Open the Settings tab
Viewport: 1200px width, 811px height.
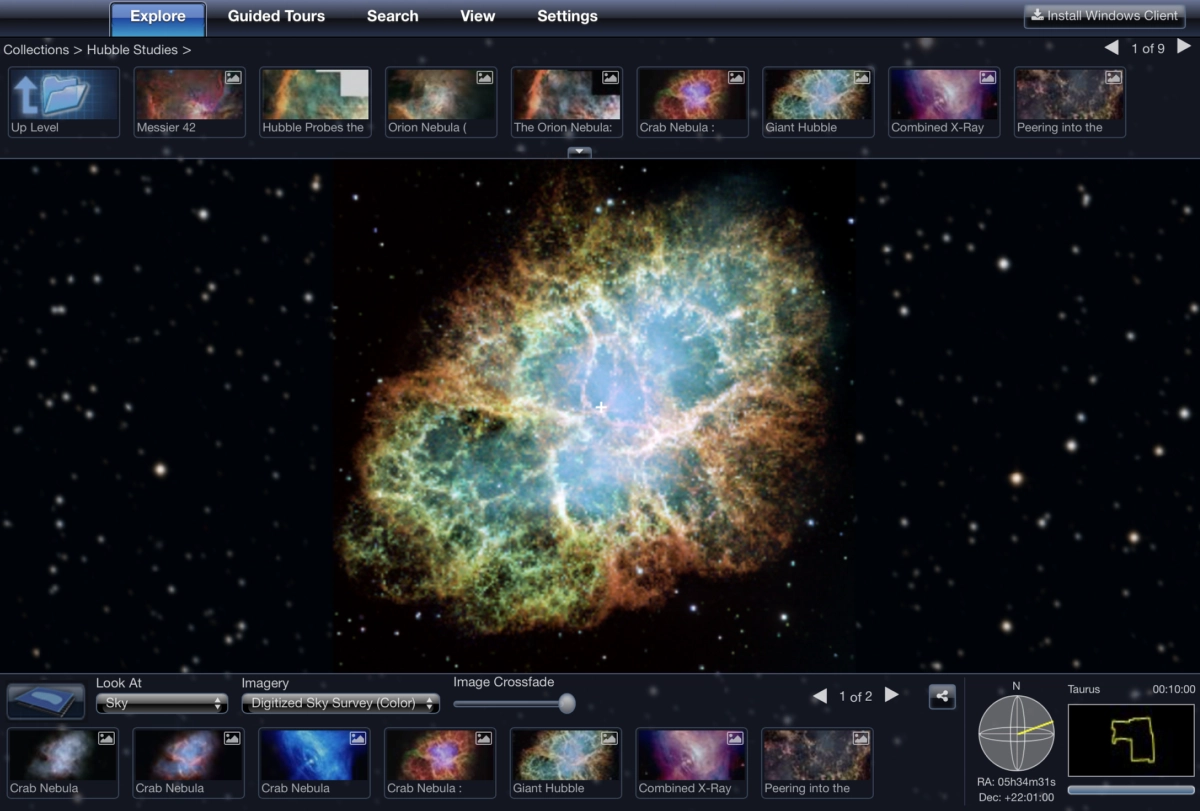coord(567,16)
